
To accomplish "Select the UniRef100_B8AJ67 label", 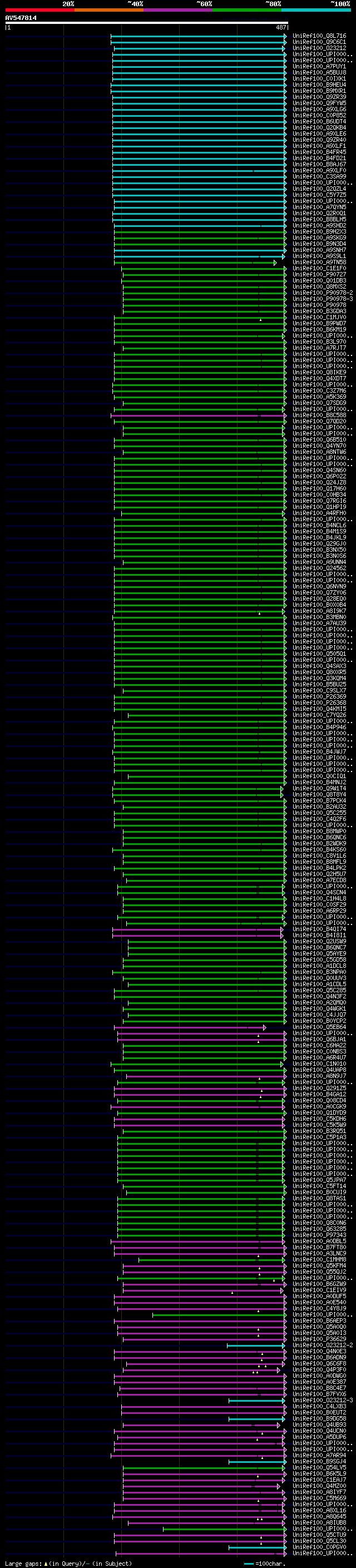I will pyautogui.click(x=319, y=164).
